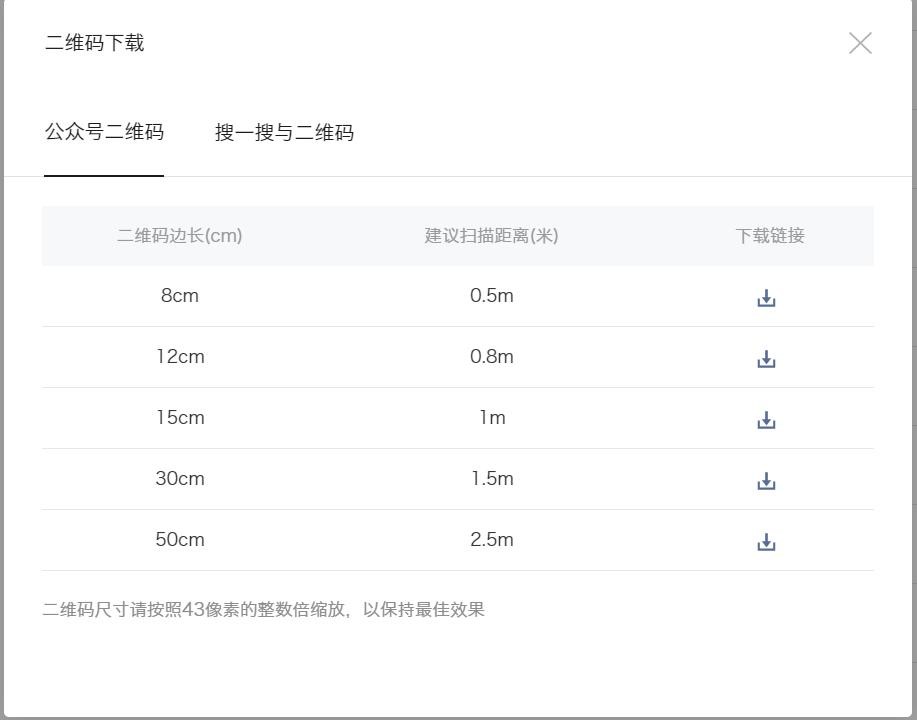Close the 二维码下载 dialog
917x720 pixels.
pyautogui.click(x=860, y=43)
